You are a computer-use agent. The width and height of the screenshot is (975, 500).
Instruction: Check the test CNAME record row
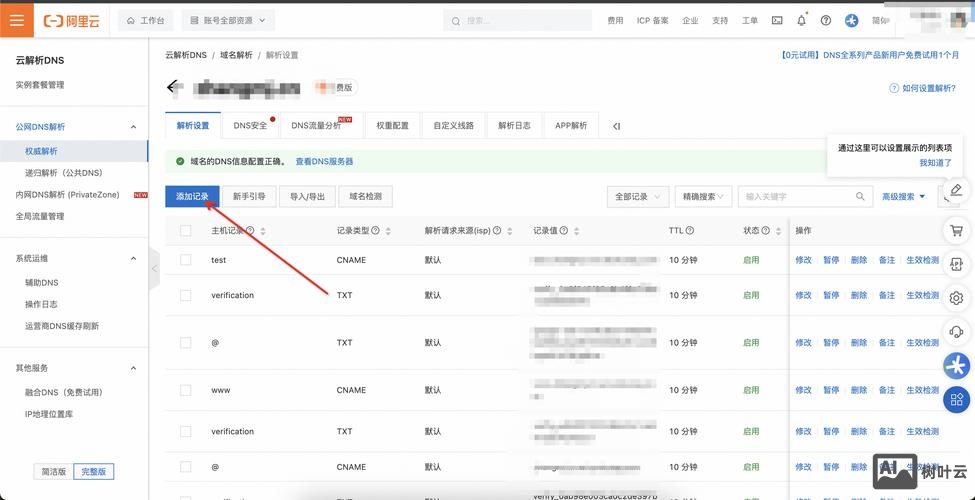[x=185, y=260]
